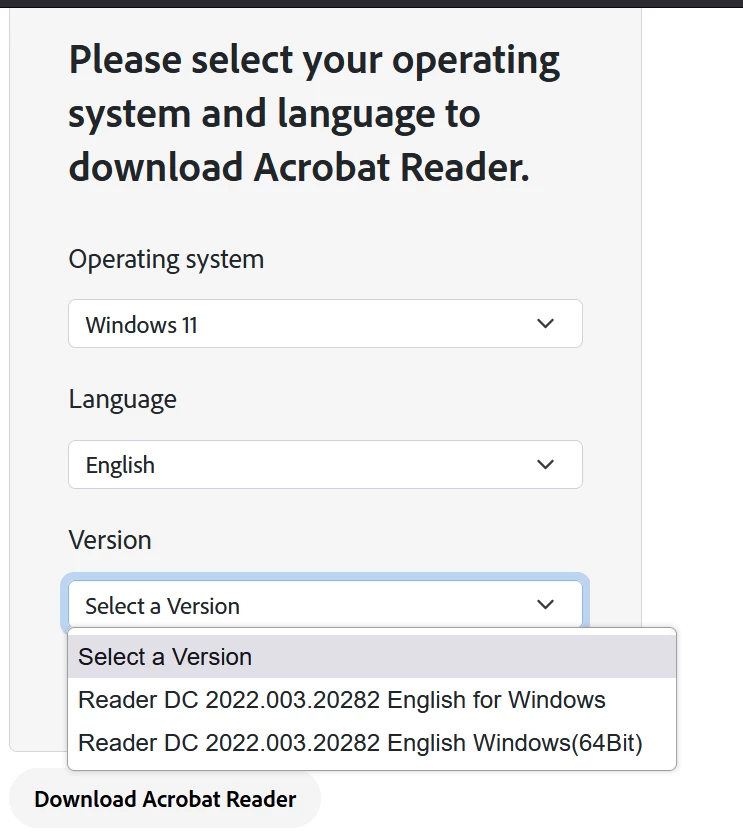Collapse the Version dropdown field
The width and height of the screenshot is (743, 835).
[325, 604]
